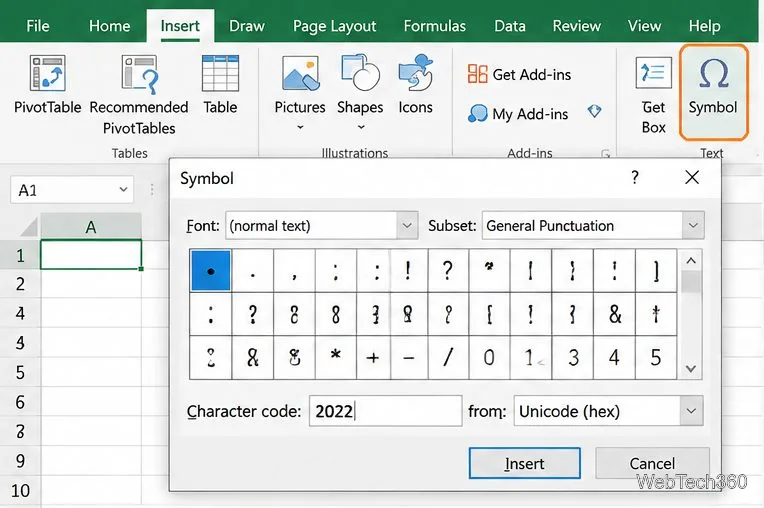
Task: Select the digit 5 symbol
Action: (x=656, y=357)
